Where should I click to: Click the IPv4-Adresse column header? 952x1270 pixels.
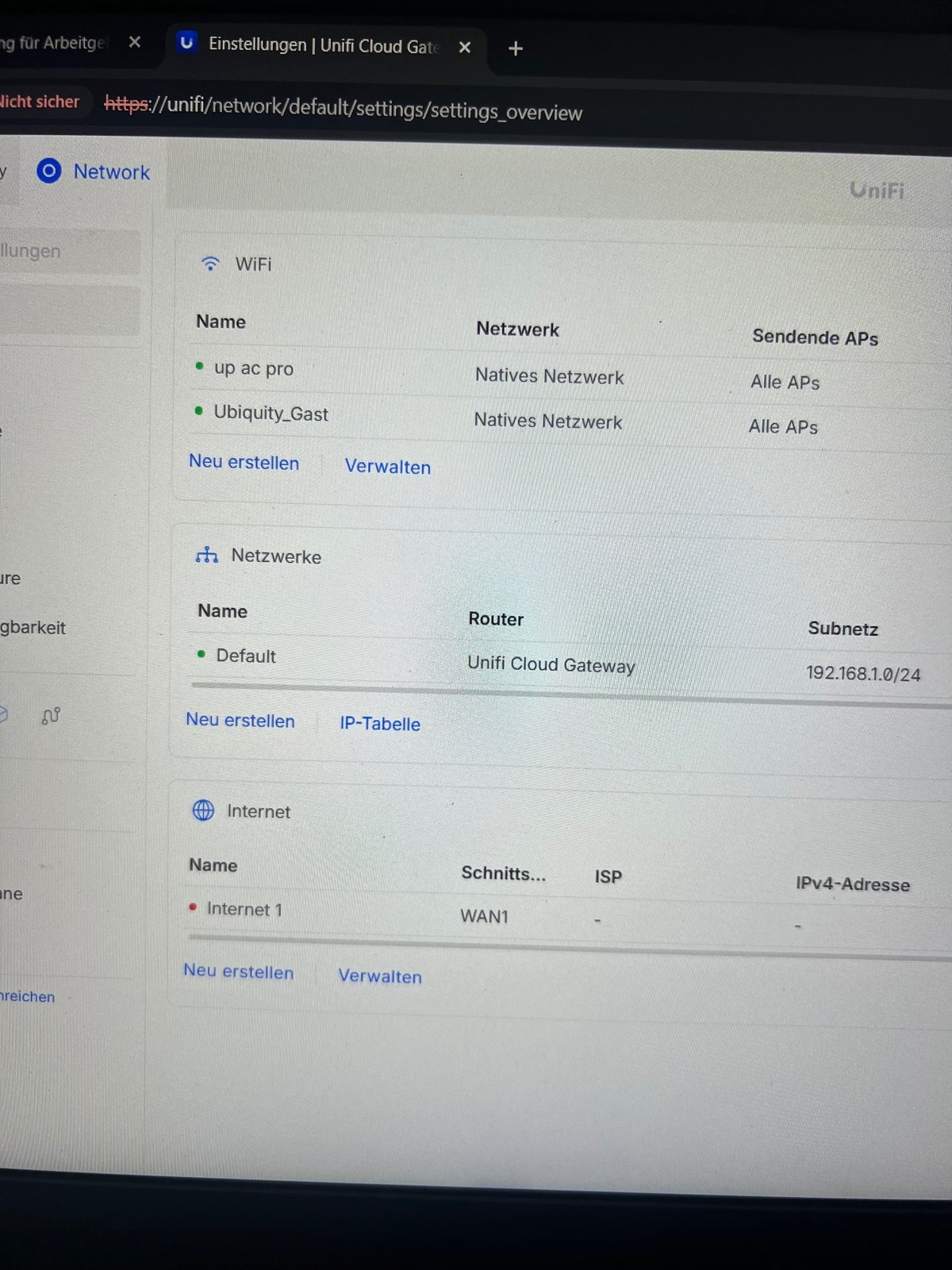(x=853, y=884)
